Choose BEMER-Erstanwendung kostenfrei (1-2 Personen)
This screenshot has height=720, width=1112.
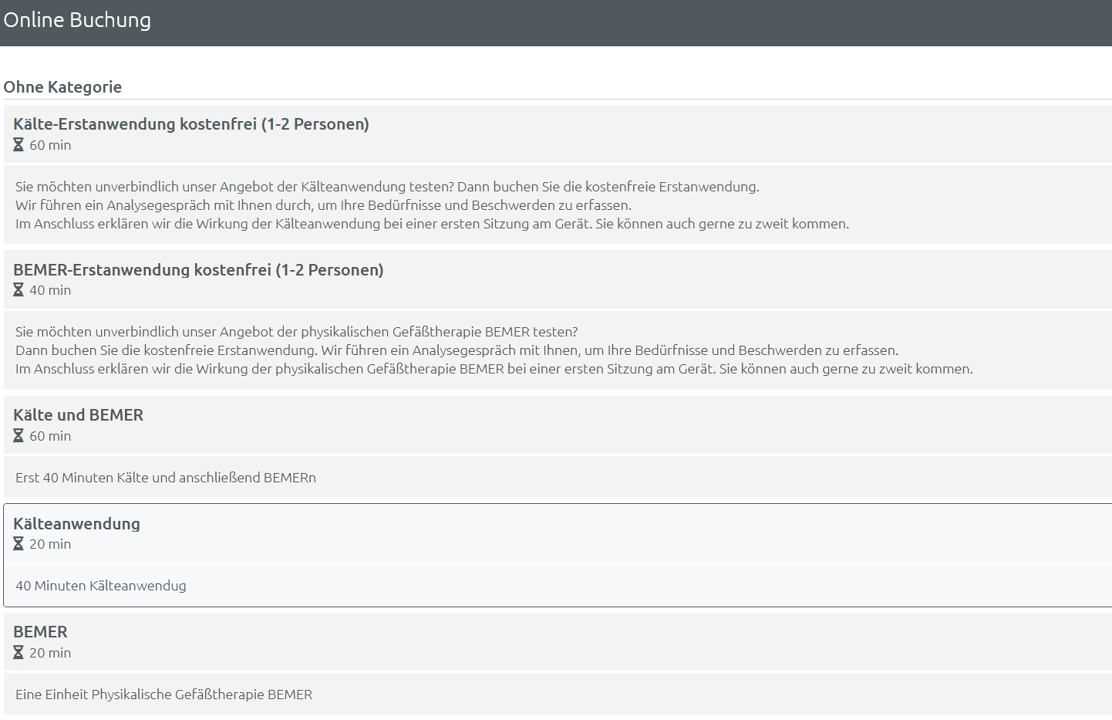point(198,270)
